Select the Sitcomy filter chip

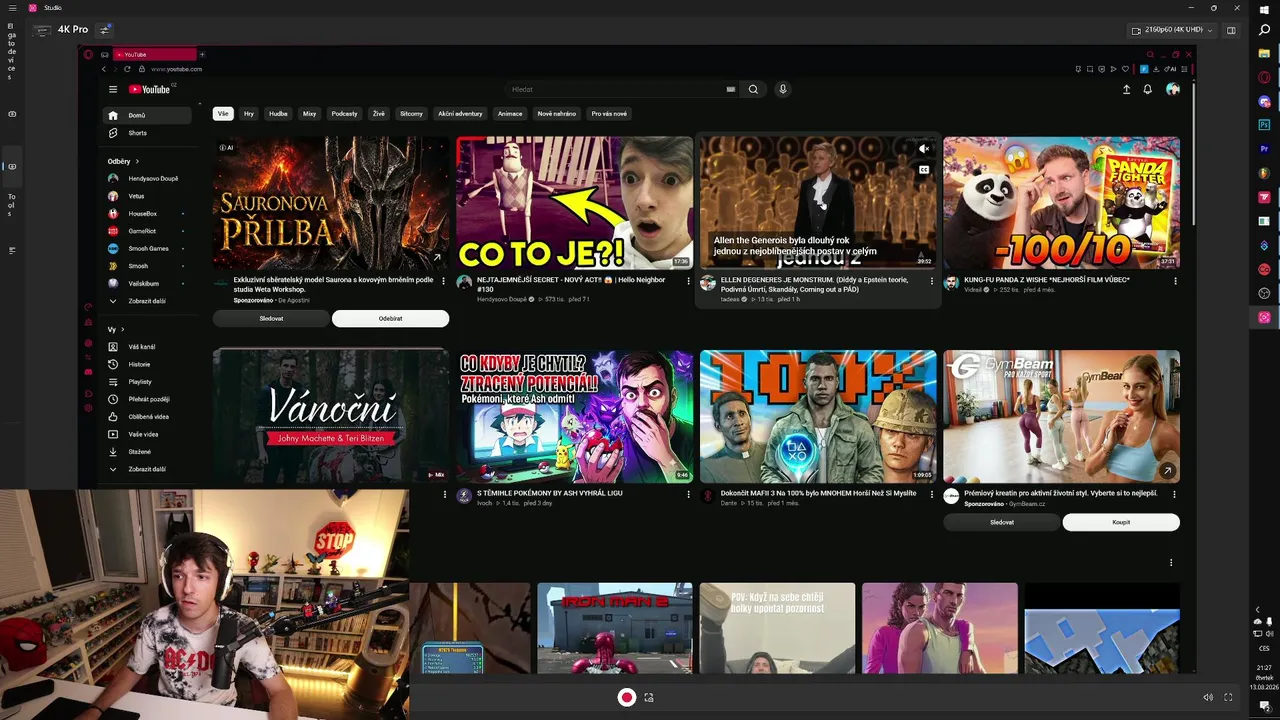(x=411, y=114)
